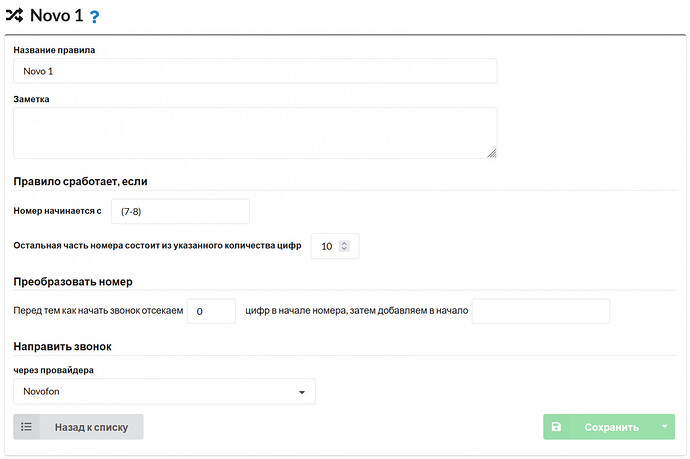The height and width of the screenshot is (459, 690).
Task: Click the floppy disk icon on Сохранить
Action: coord(556,426)
